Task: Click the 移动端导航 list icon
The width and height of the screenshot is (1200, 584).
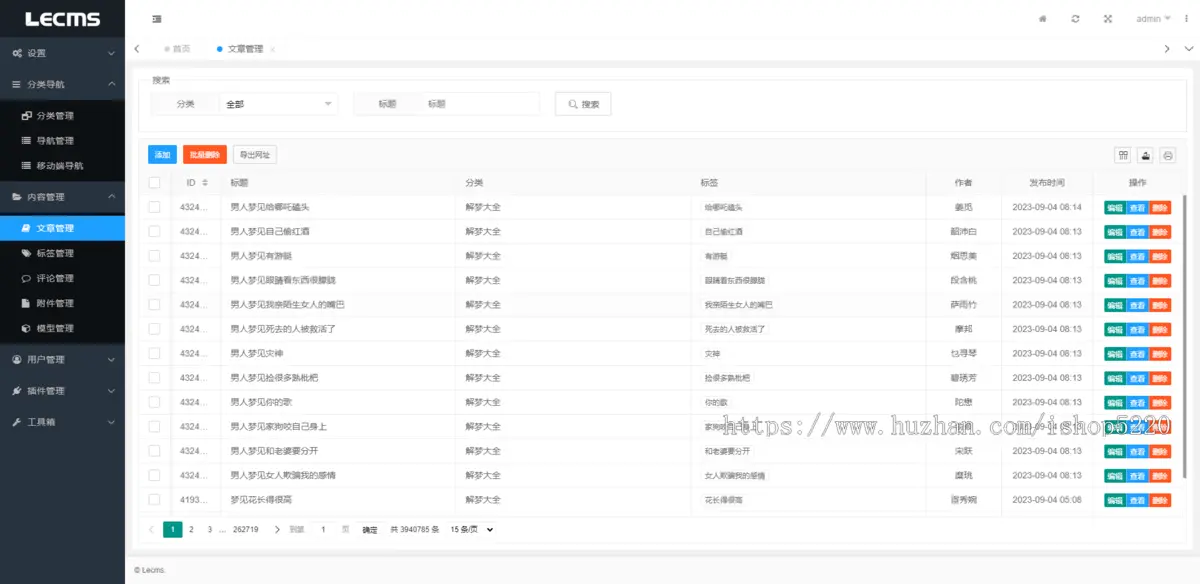Action: [x=27, y=165]
